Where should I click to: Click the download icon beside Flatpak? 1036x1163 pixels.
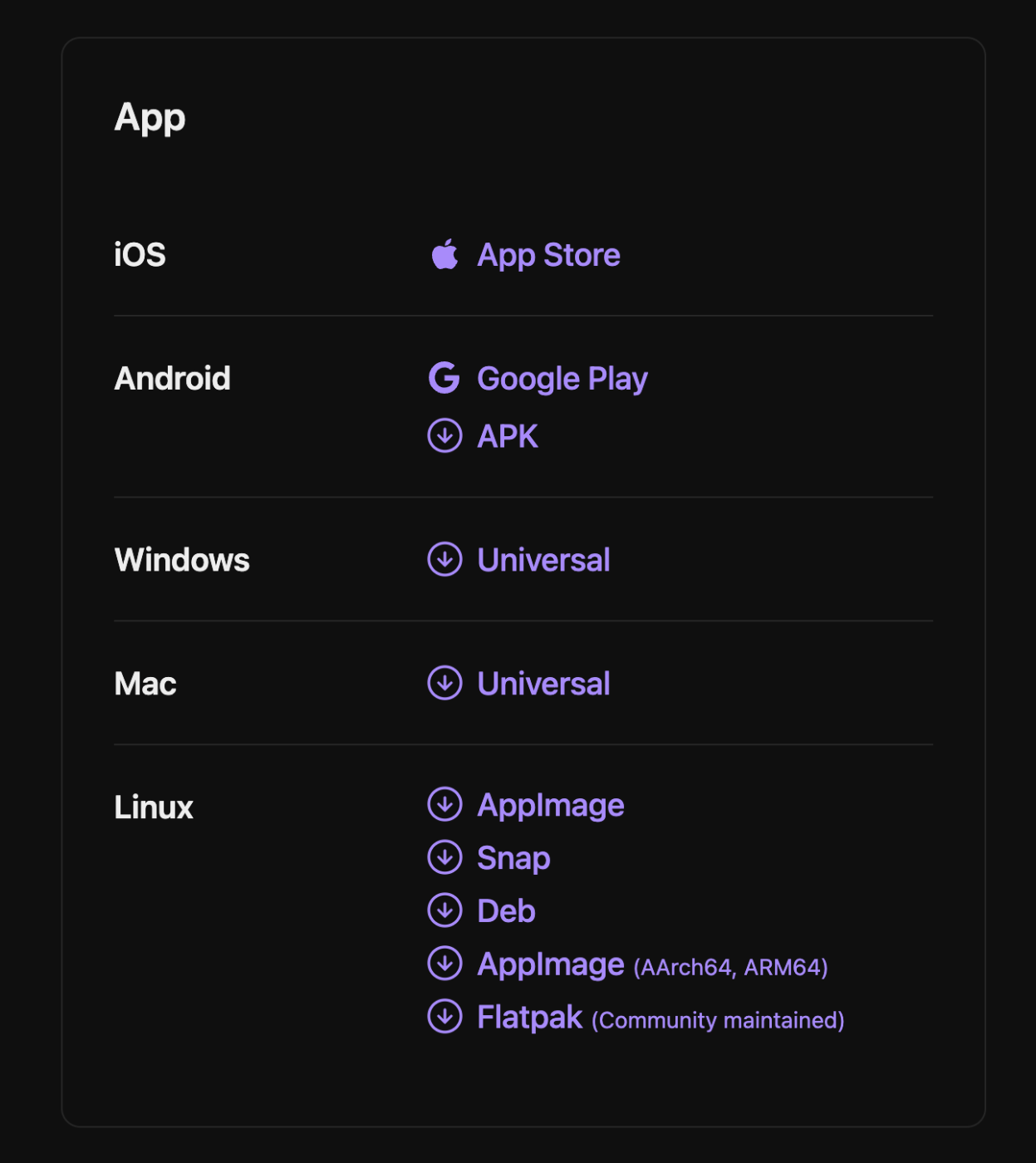point(444,1016)
